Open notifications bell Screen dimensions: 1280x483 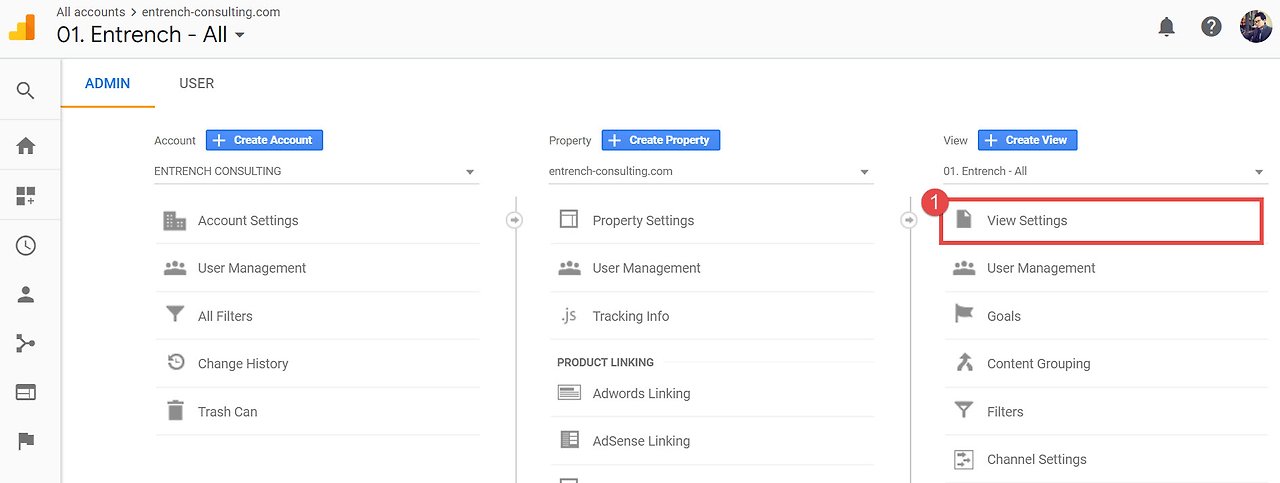pyautogui.click(x=1166, y=27)
